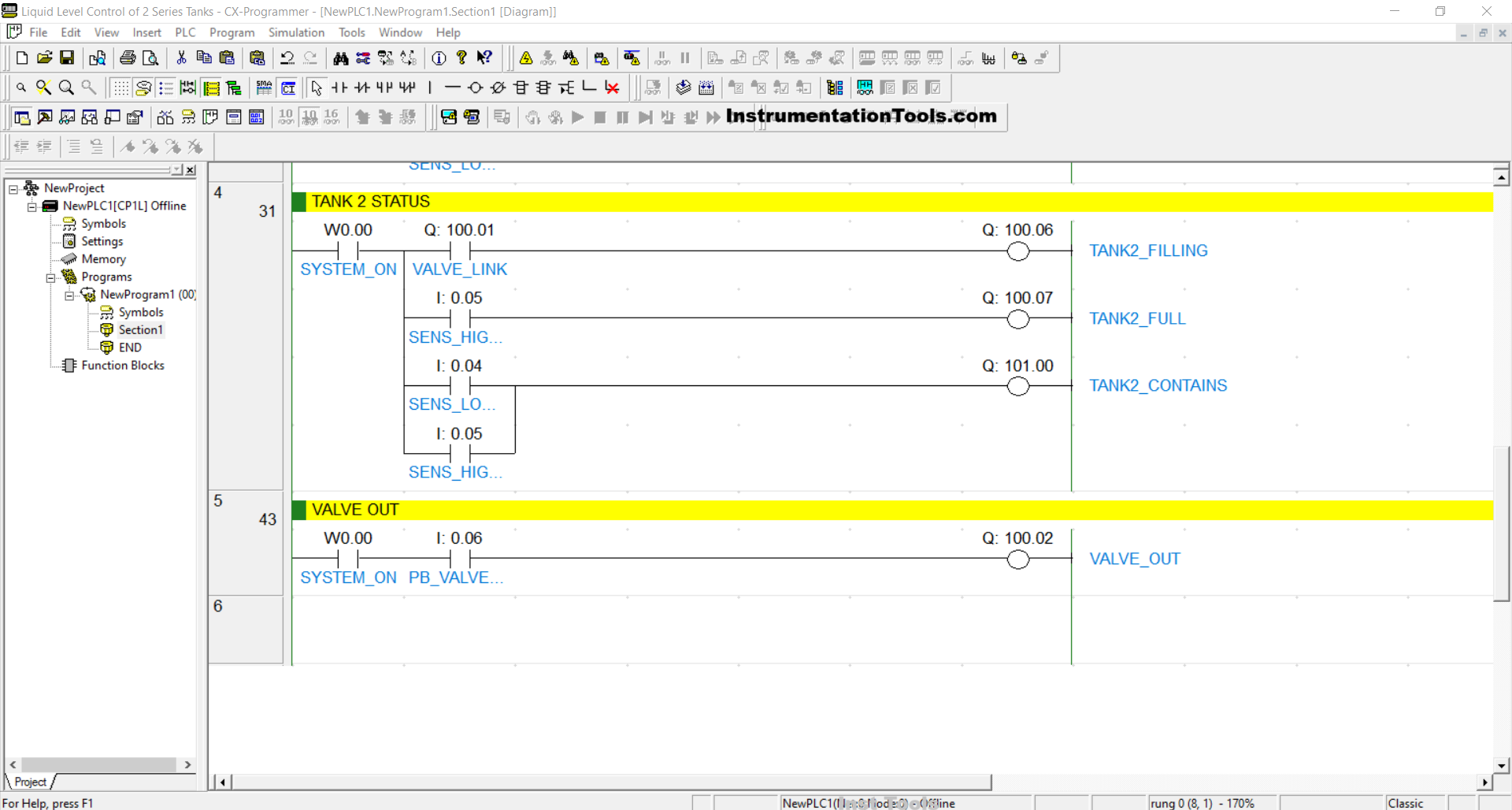Click the binoculars Find icon
Screen dimensions: 1512x810
340,58
